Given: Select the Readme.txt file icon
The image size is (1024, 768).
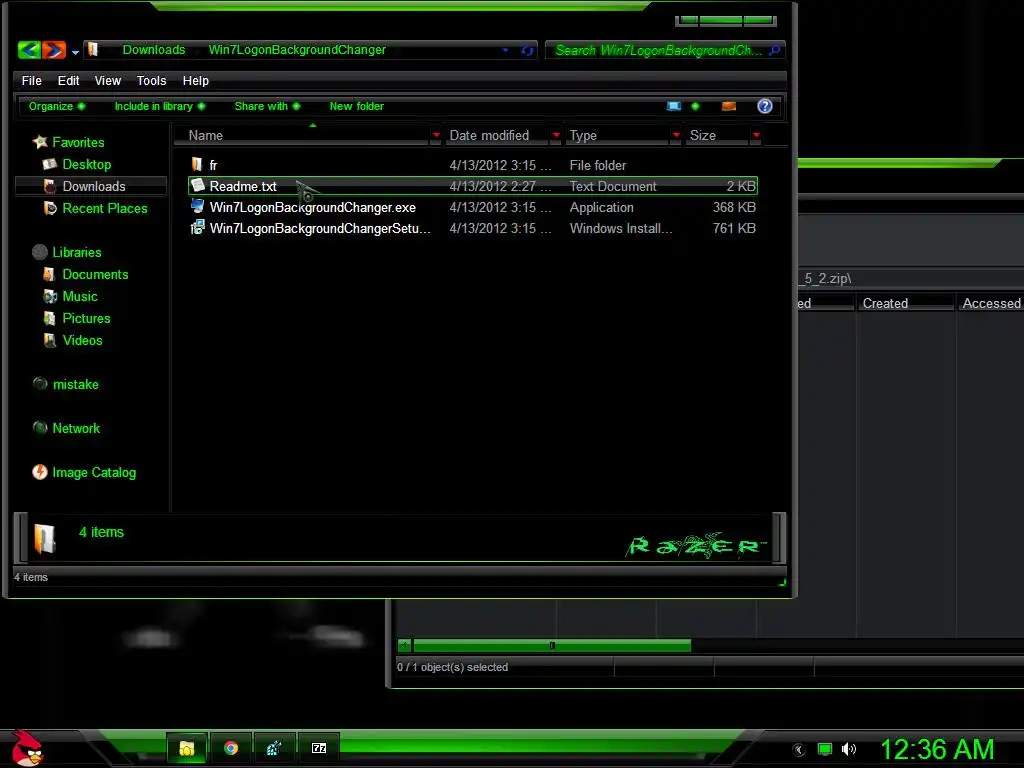Looking at the screenshot, I should (x=197, y=185).
